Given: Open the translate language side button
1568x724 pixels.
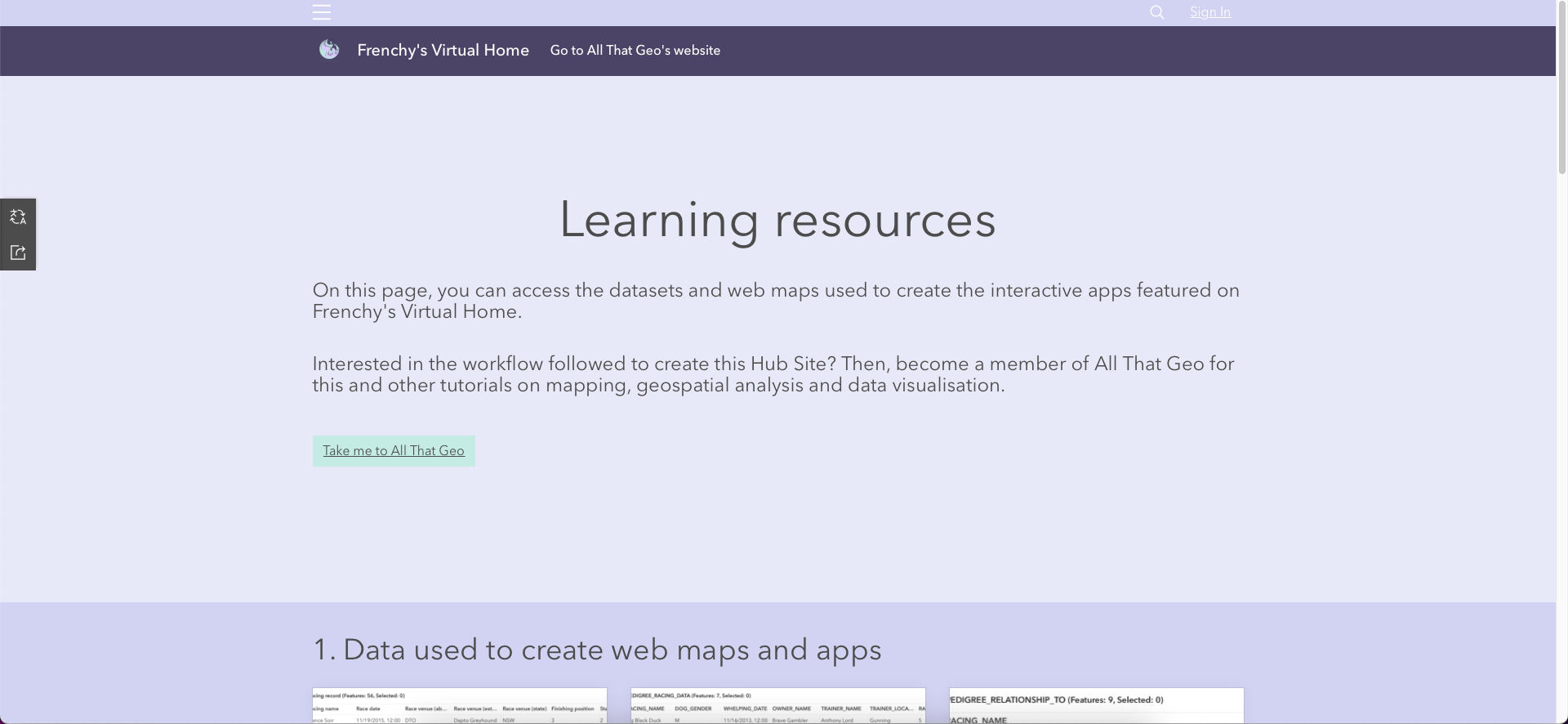Looking at the screenshot, I should [x=18, y=217].
